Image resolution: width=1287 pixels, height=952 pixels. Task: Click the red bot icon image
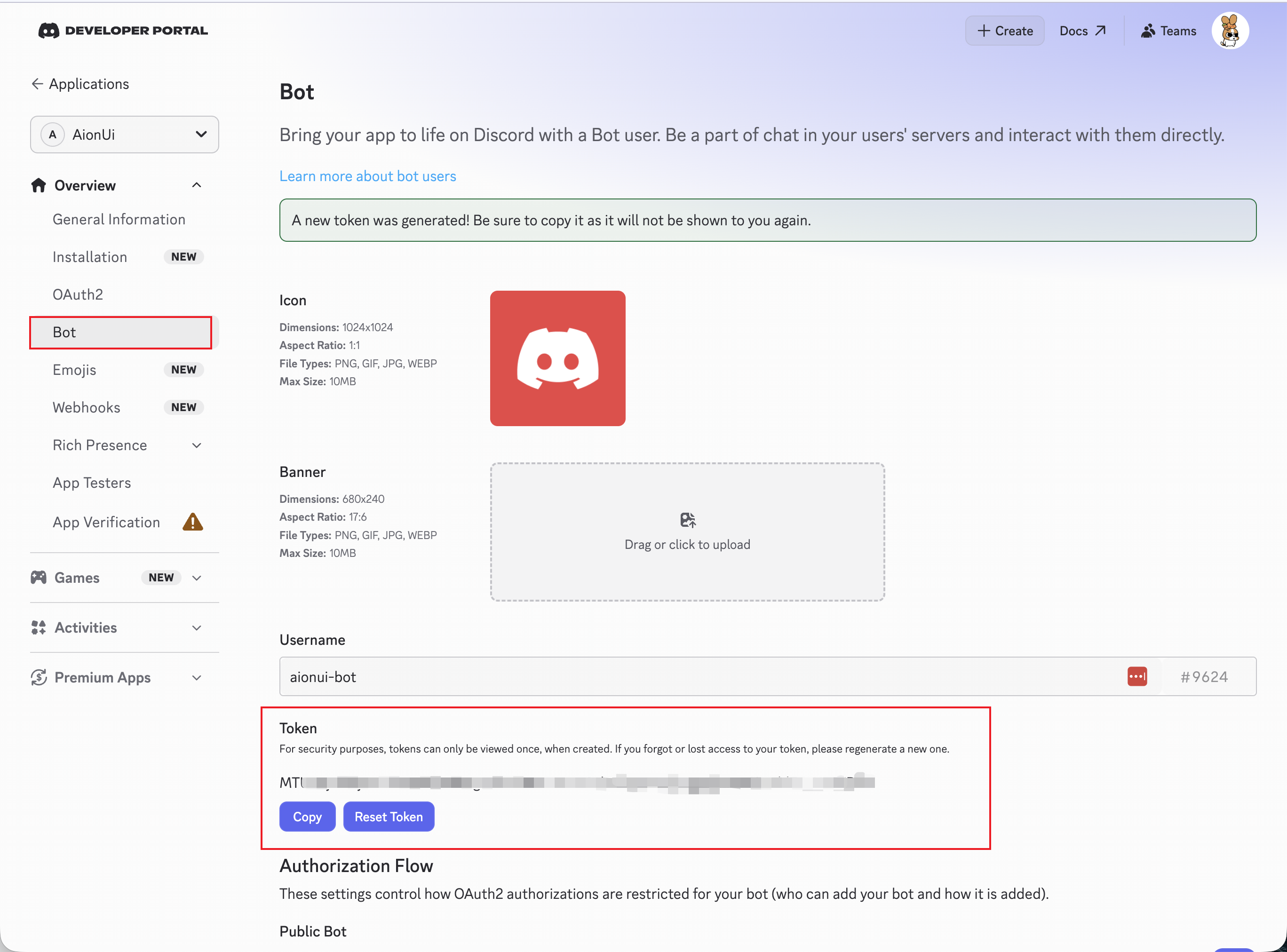(x=557, y=358)
